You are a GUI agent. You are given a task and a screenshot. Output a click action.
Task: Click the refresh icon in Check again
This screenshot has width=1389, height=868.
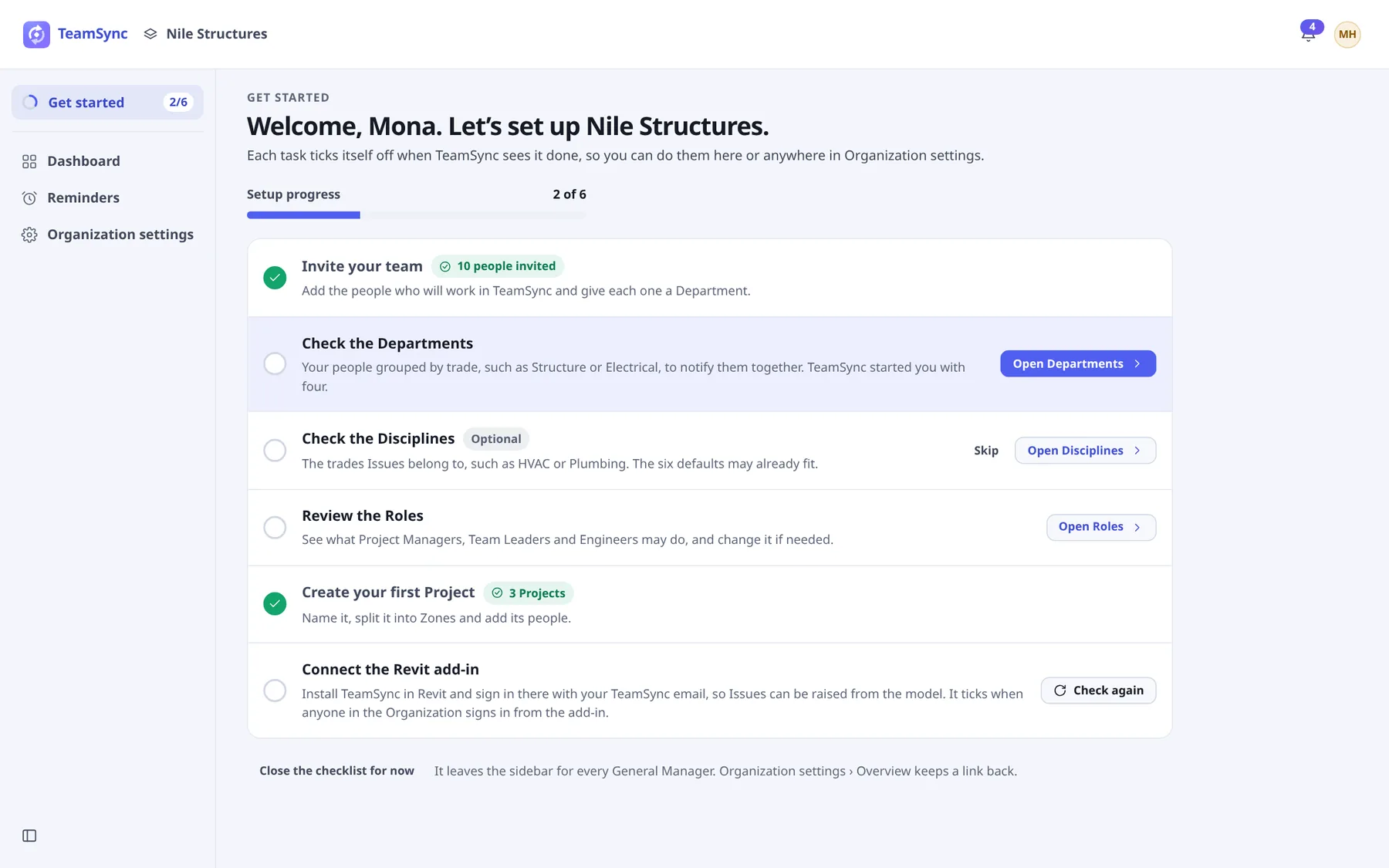tap(1060, 691)
